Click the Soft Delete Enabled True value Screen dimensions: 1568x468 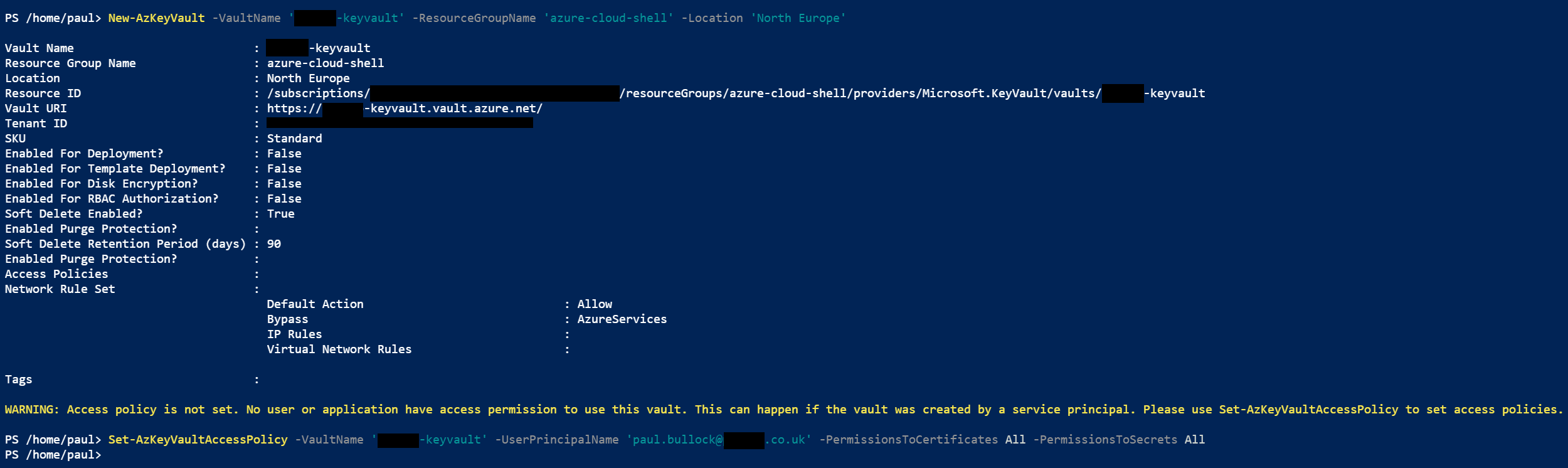pyautogui.click(x=280, y=214)
